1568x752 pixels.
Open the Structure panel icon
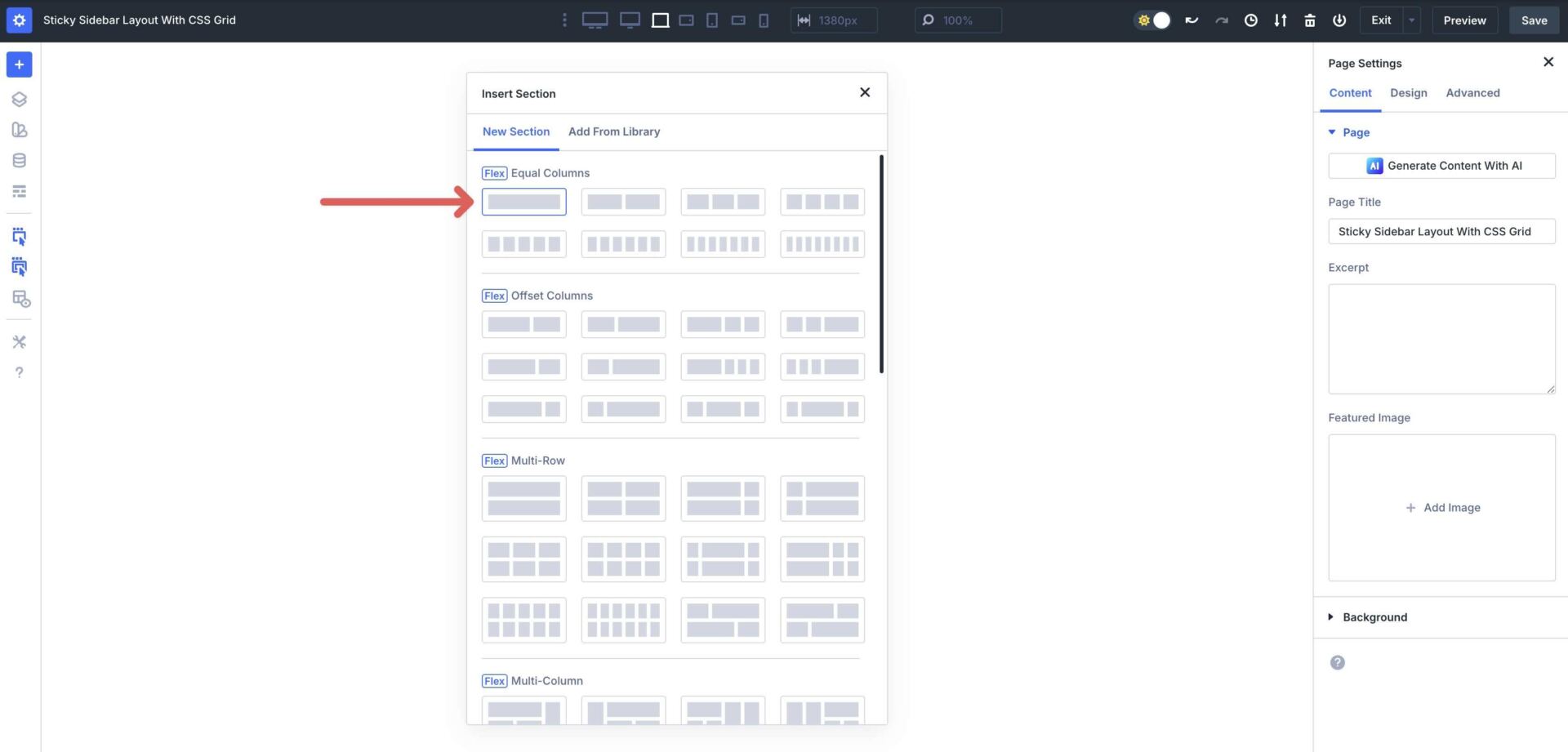pyautogui.click(x=20, y=99)
